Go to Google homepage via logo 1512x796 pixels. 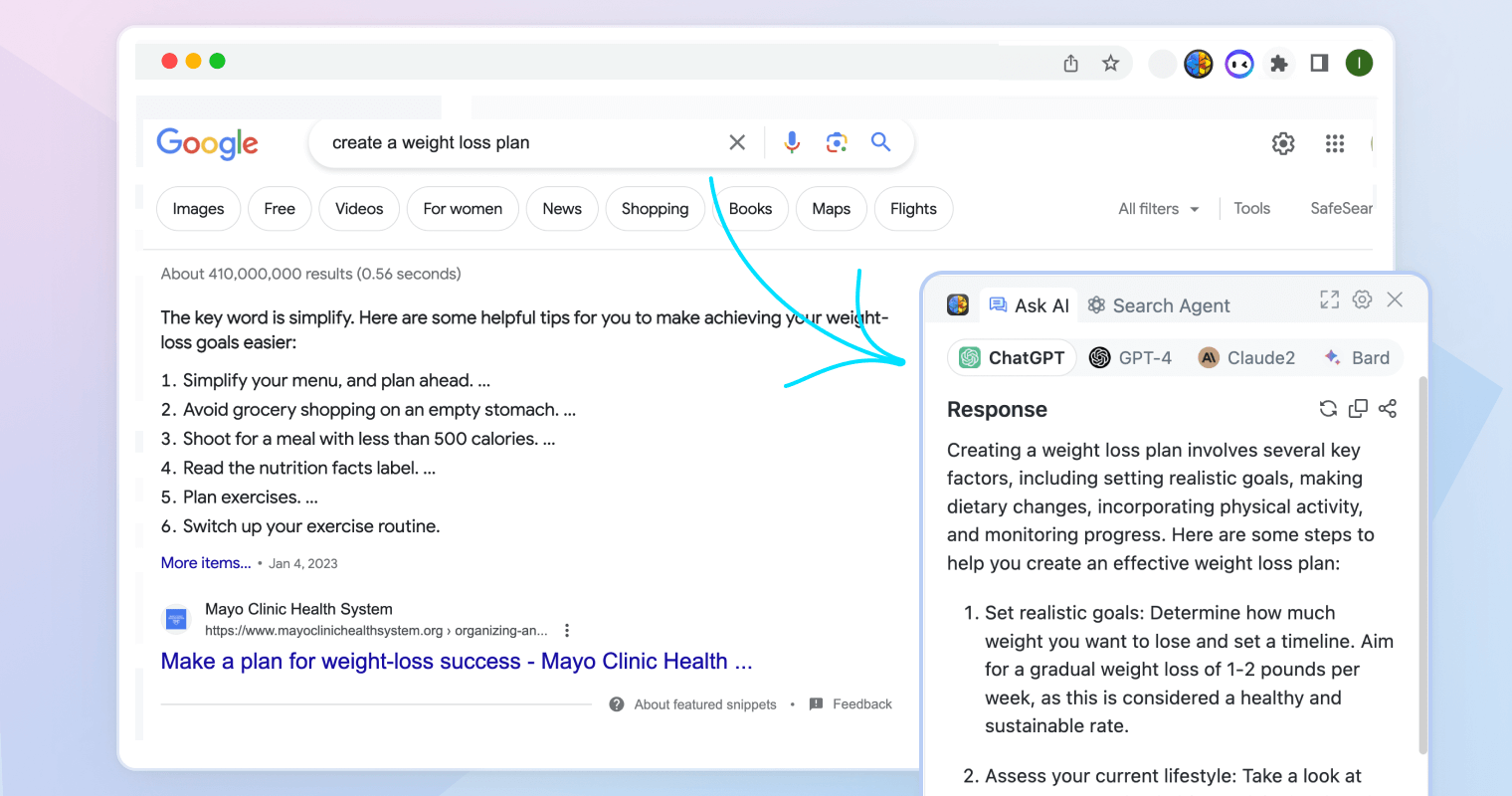point(207,143)
